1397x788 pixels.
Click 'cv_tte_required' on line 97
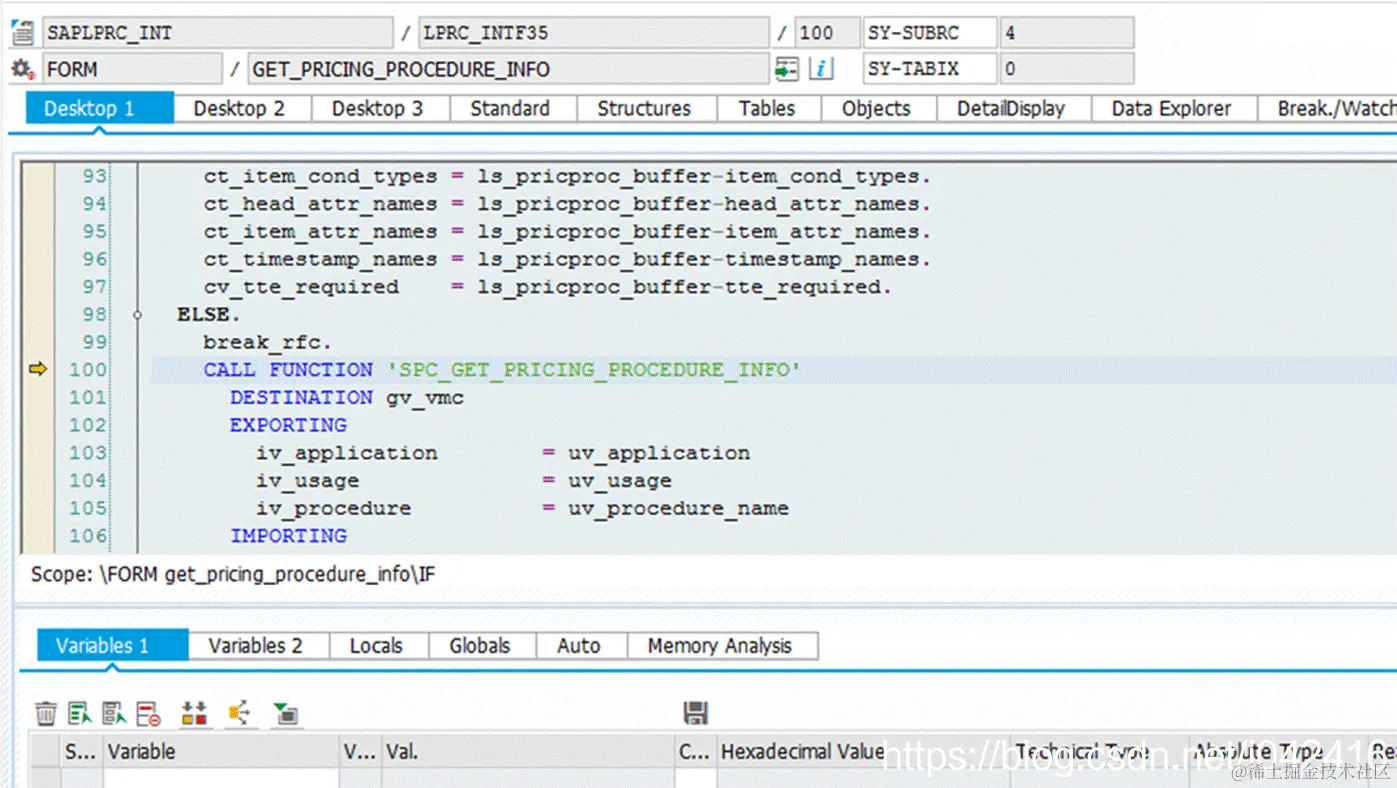(301, 287)
